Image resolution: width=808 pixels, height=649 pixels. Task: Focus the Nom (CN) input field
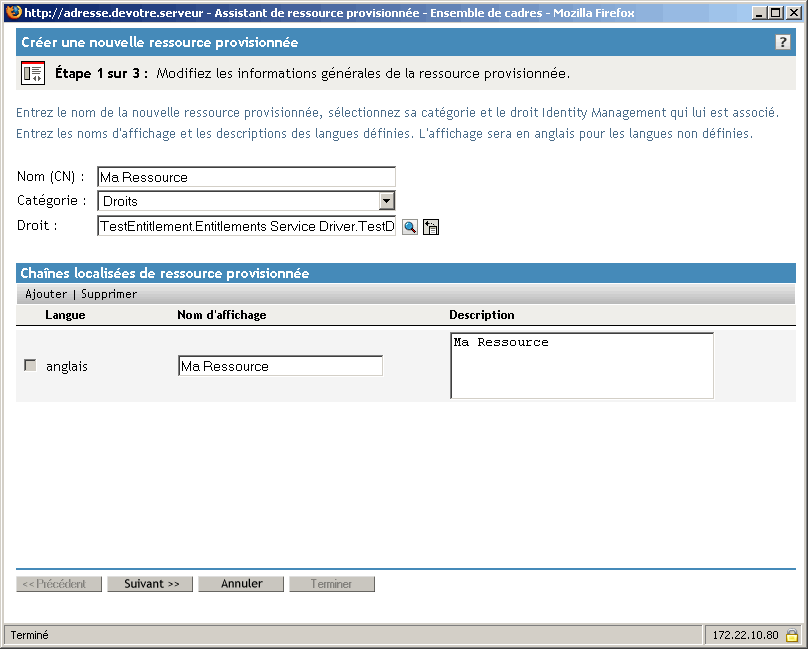tap(246, 177)
